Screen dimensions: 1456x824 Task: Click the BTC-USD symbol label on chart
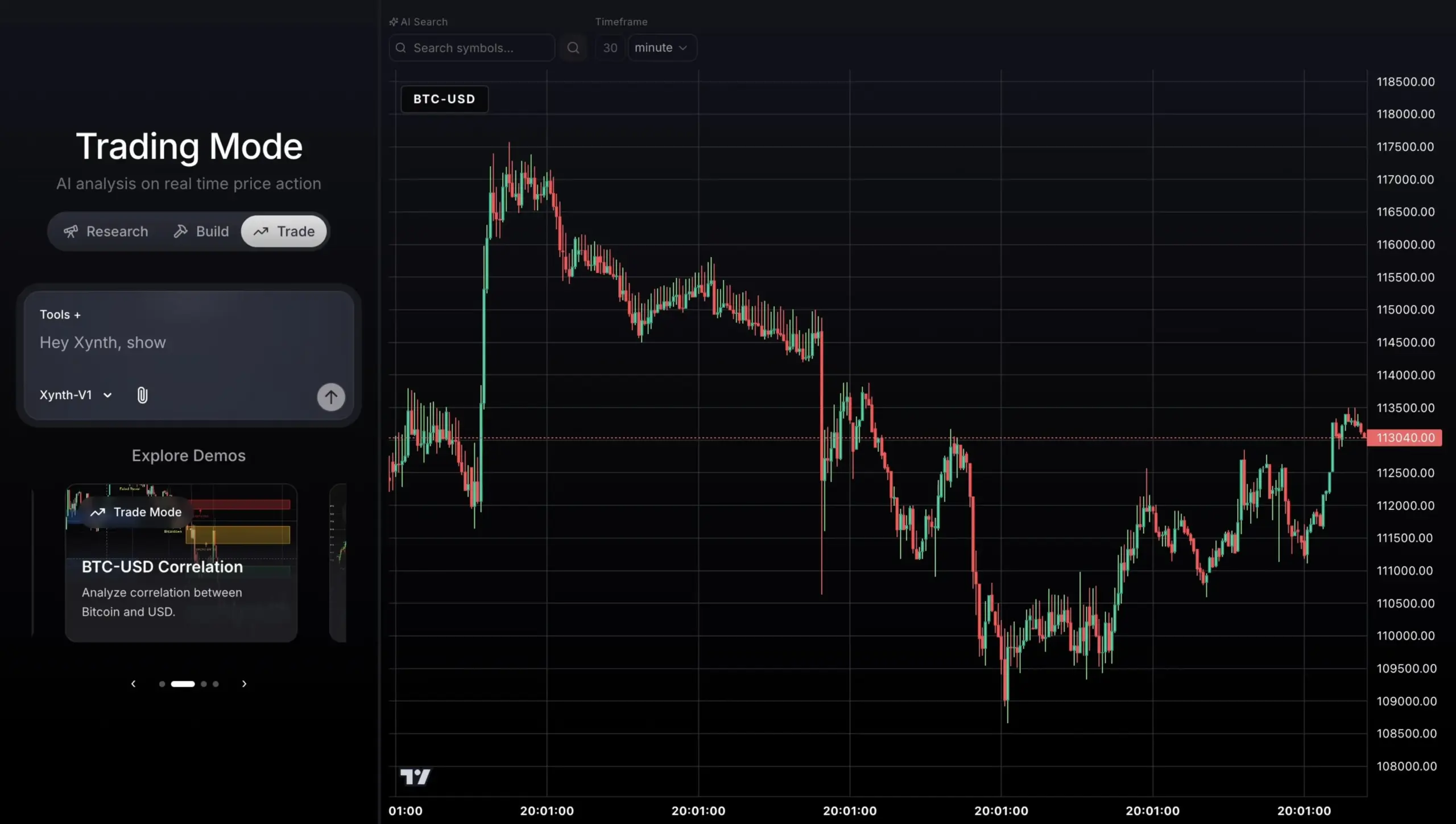pyautogui.click(x=444, y=99)
